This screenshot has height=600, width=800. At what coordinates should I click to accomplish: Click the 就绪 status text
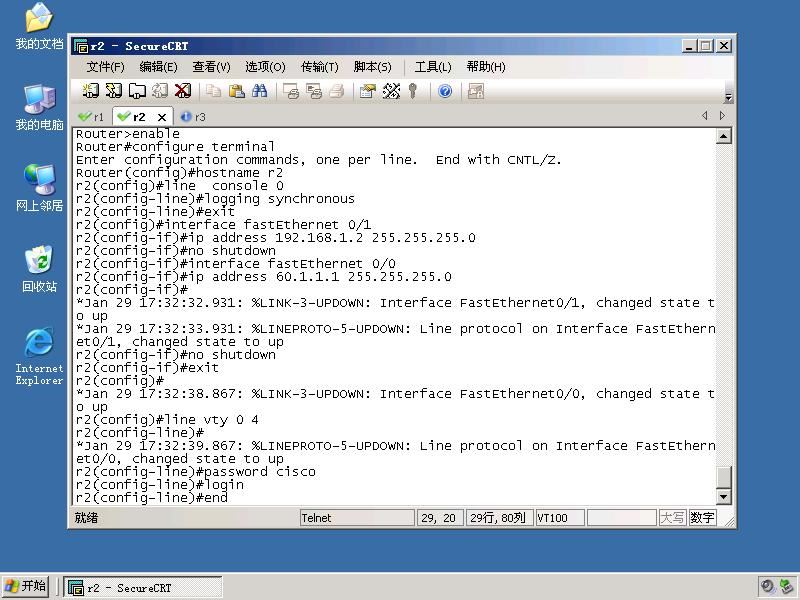coord(86,518)
